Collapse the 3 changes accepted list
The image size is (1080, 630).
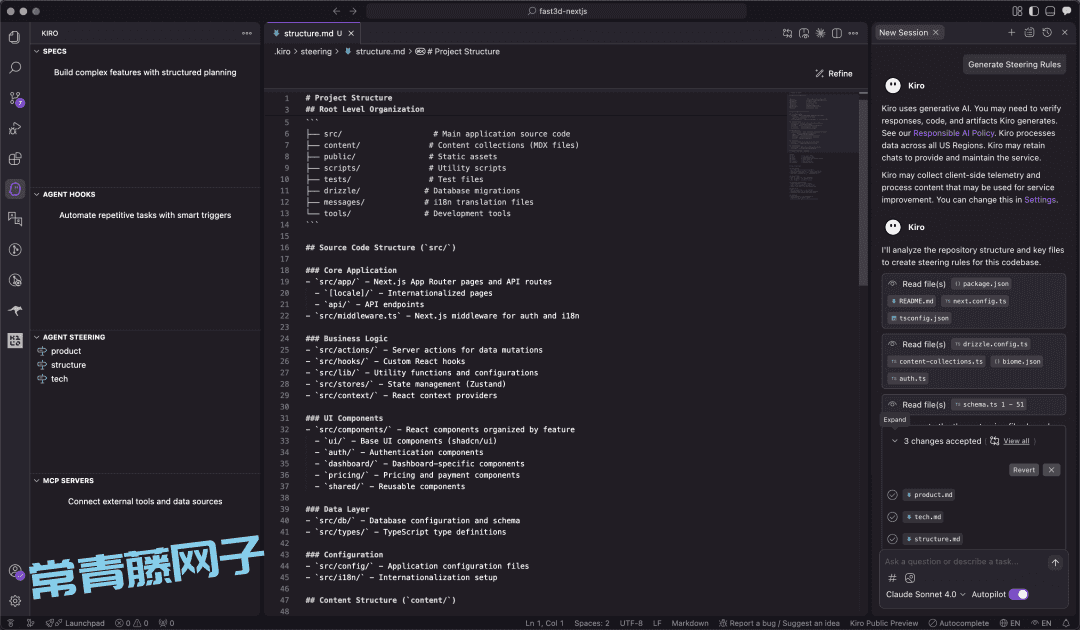(895, 441)
